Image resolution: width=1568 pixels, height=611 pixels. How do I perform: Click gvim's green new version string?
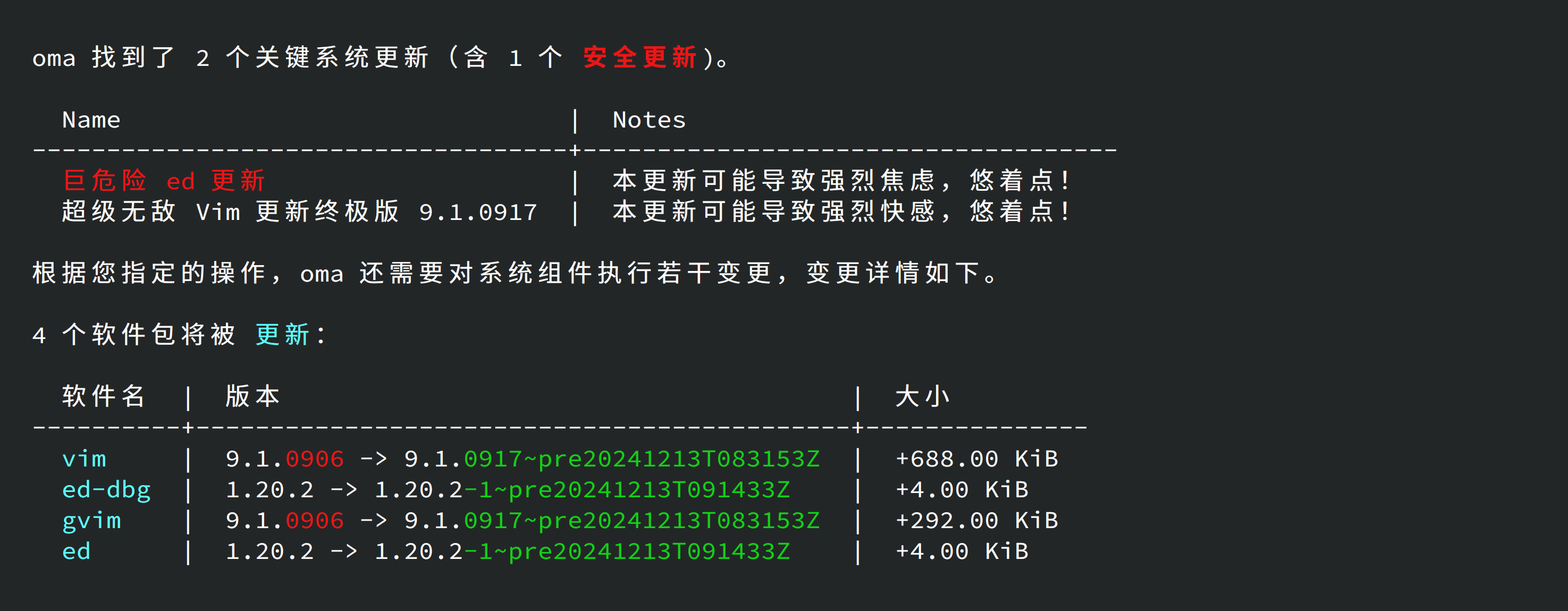pyautogui.click(x=642, y=521)
